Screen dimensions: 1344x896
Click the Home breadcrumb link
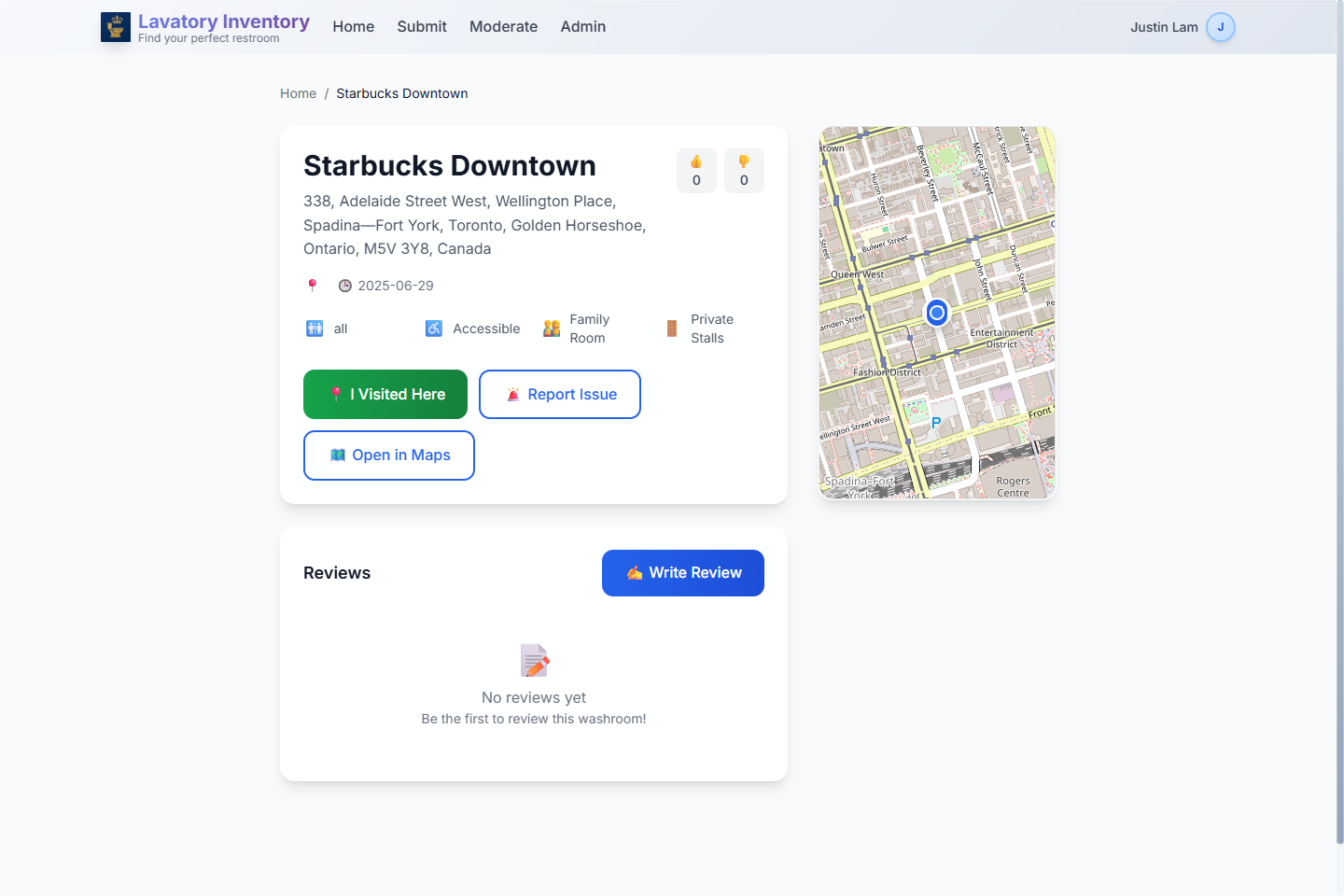(299, 93)
